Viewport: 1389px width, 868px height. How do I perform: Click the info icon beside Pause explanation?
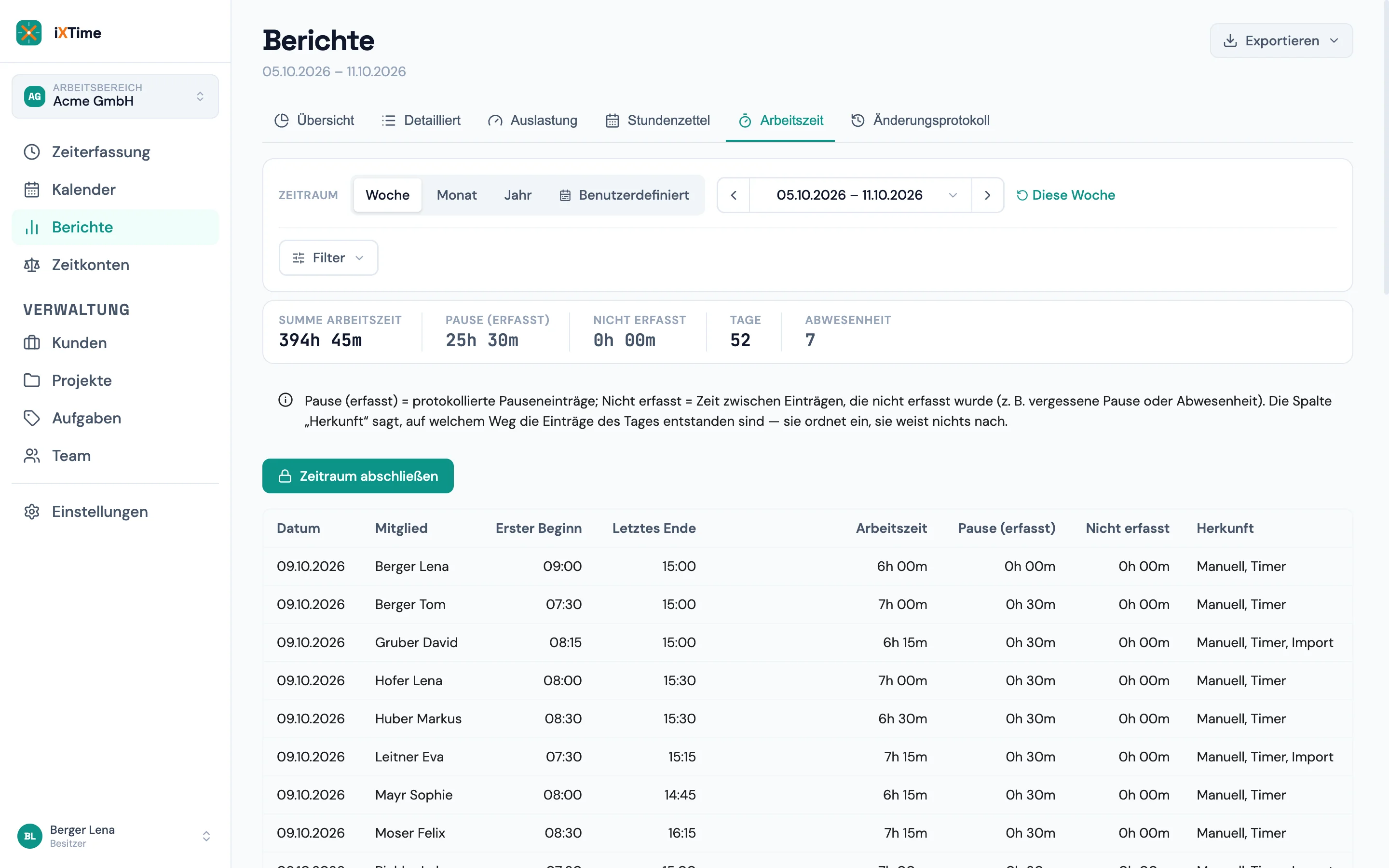(285, 400)
